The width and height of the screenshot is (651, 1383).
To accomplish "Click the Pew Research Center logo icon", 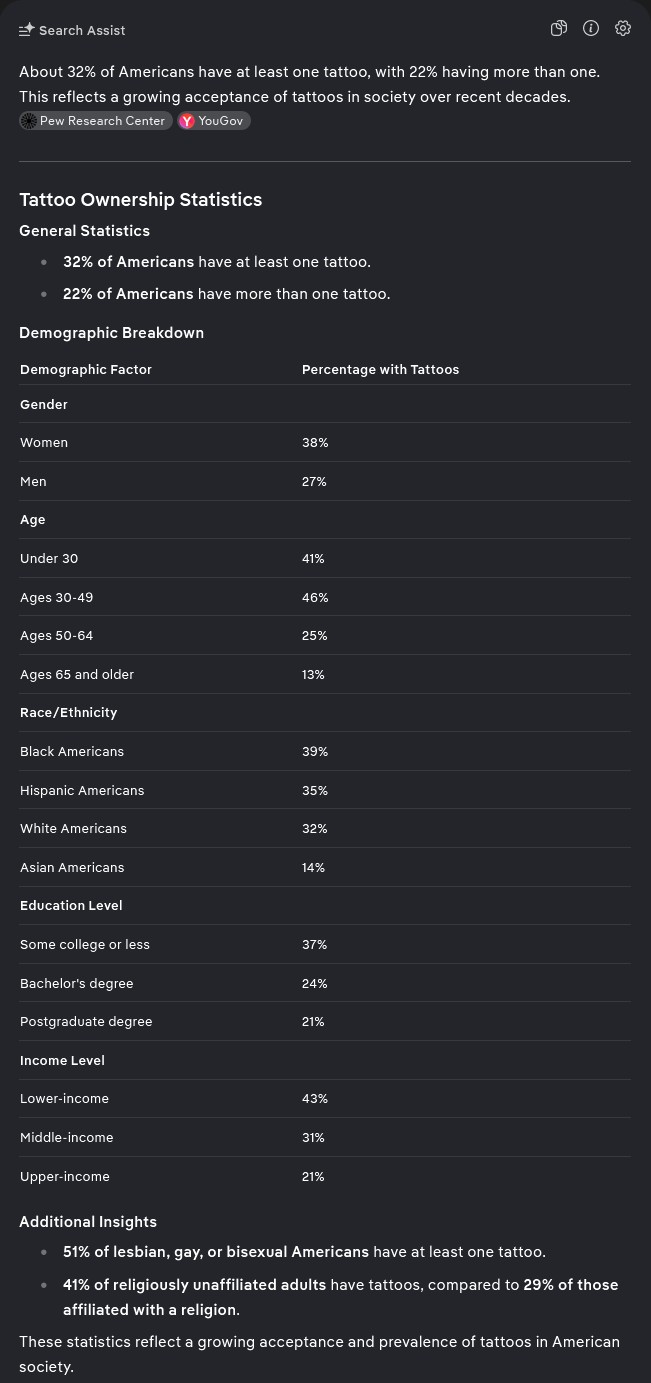I will 29,121.
